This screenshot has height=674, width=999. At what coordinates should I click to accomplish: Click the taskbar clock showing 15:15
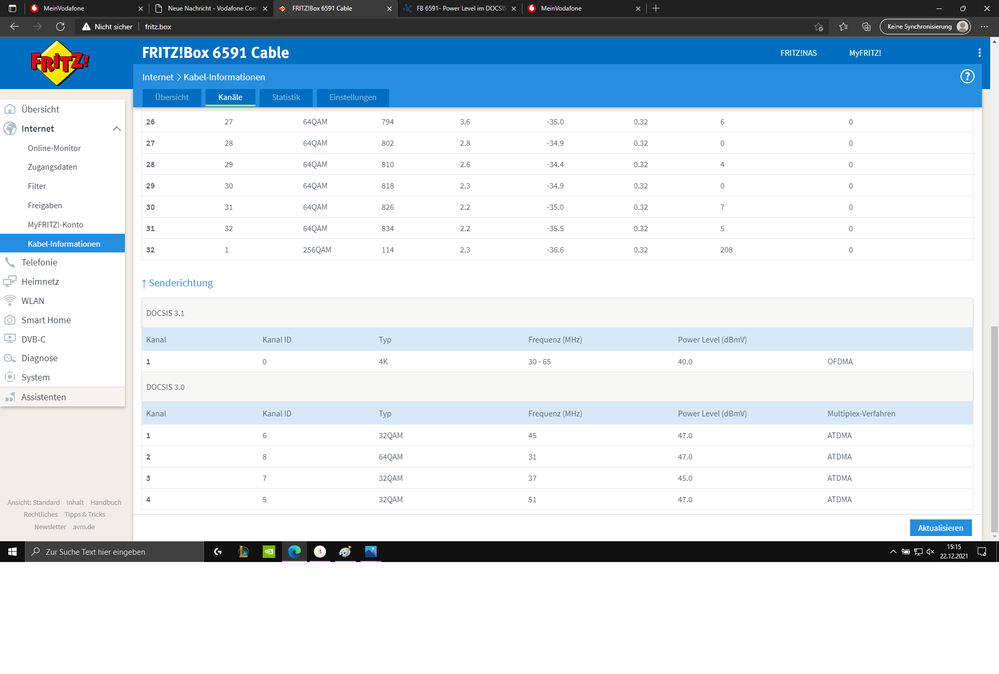point(954,552)
